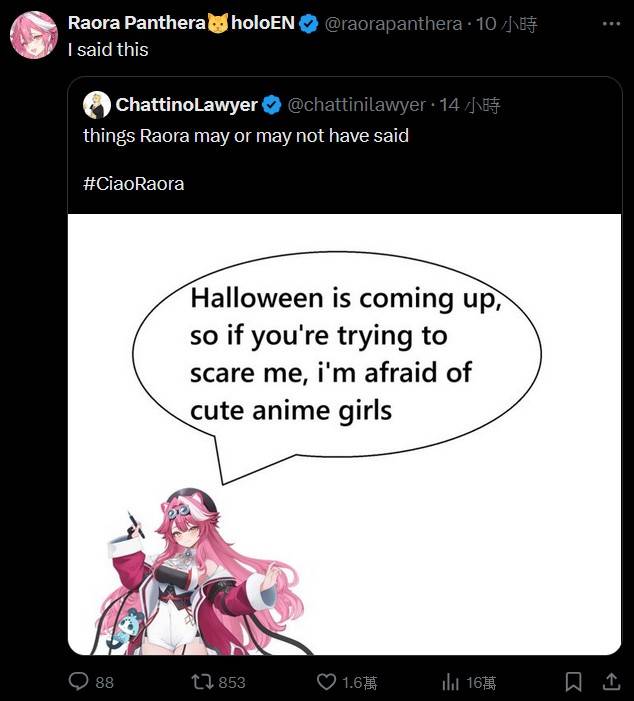Open view analytics bar chart icon
Screen dimensions: 634x701
[x=450, y=682]
